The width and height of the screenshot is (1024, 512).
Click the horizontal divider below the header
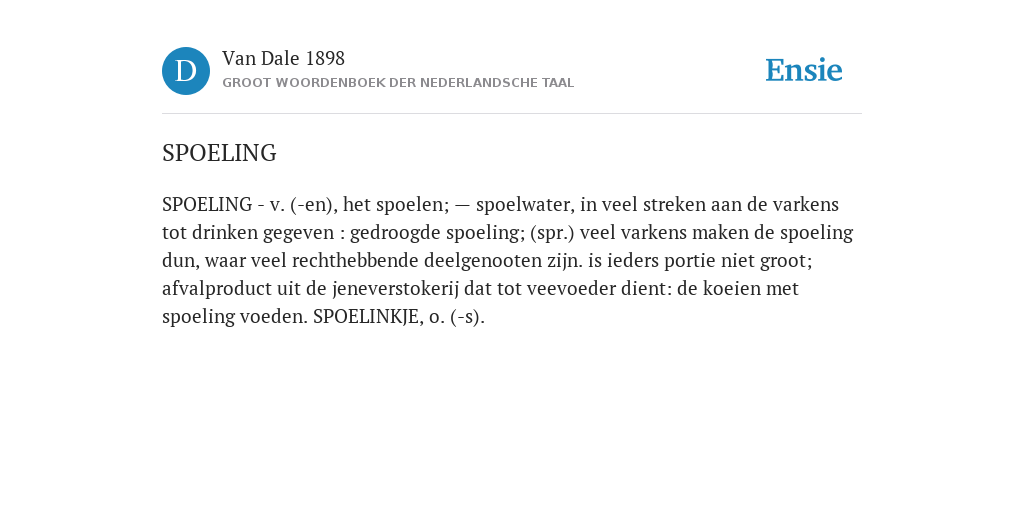coord(512,114)
